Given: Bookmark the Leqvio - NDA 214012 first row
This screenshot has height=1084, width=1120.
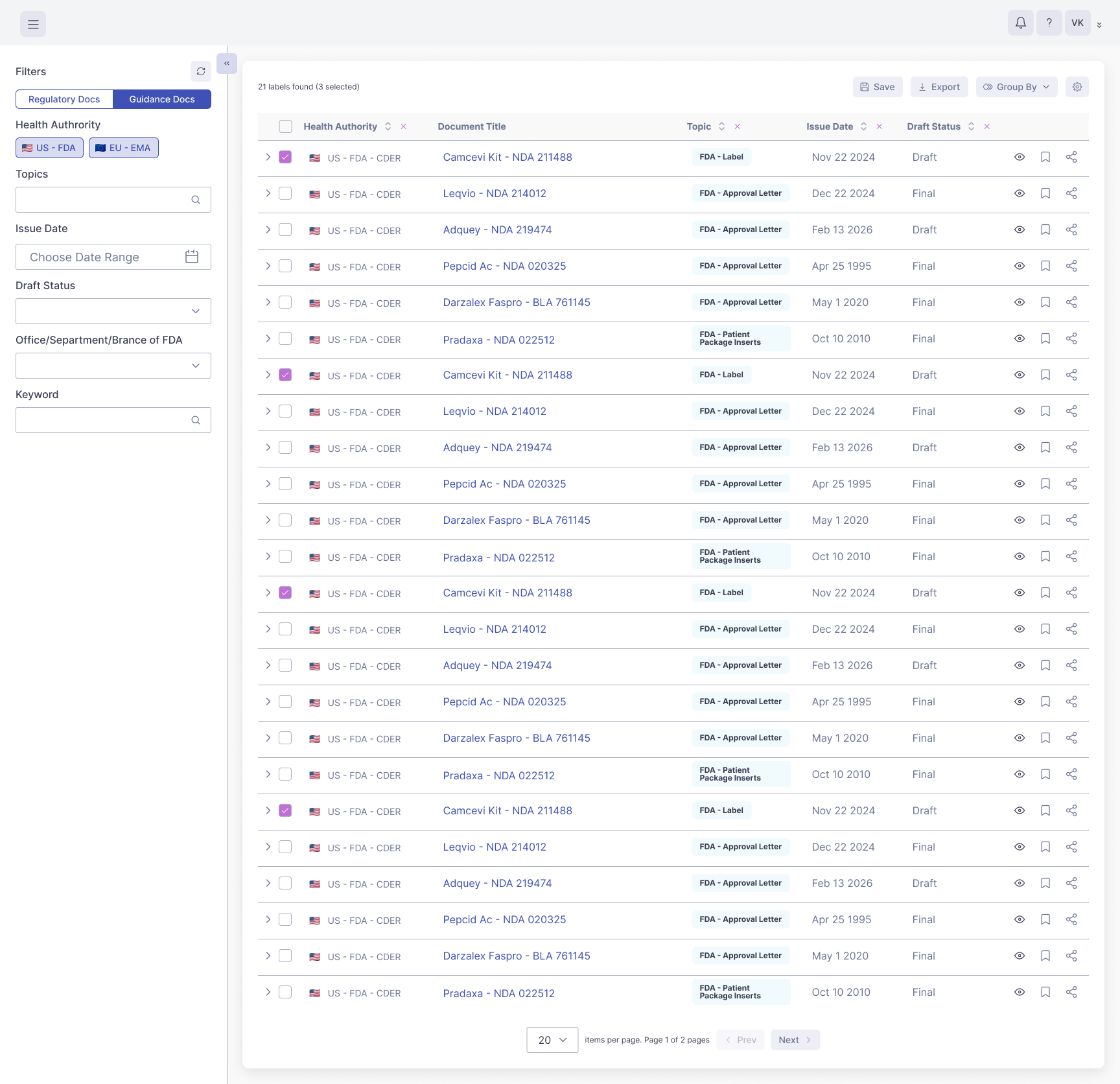Looking at the screenshot, I should (1045, 193).
